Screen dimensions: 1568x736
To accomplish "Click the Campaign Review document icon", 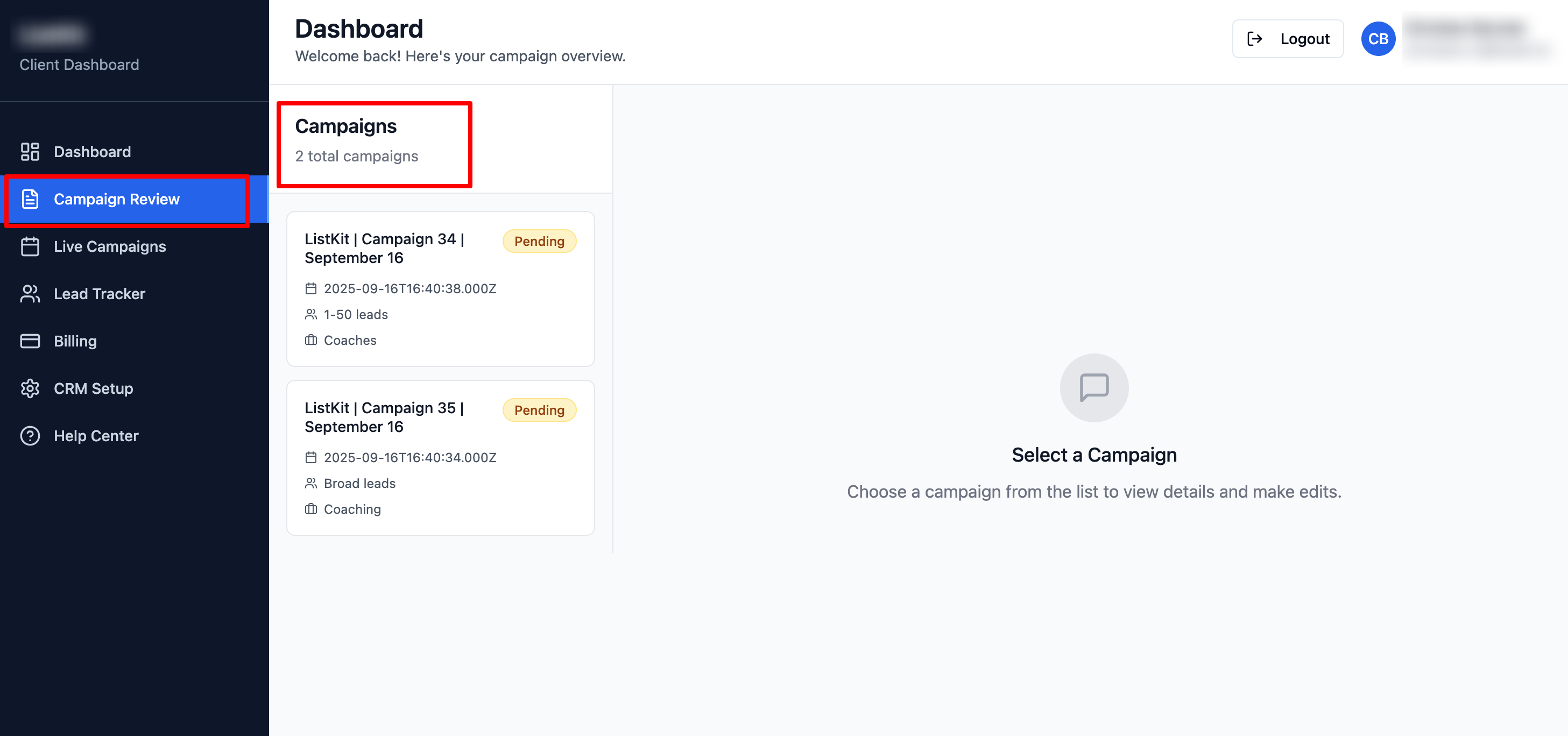I will tap(30, 199).
